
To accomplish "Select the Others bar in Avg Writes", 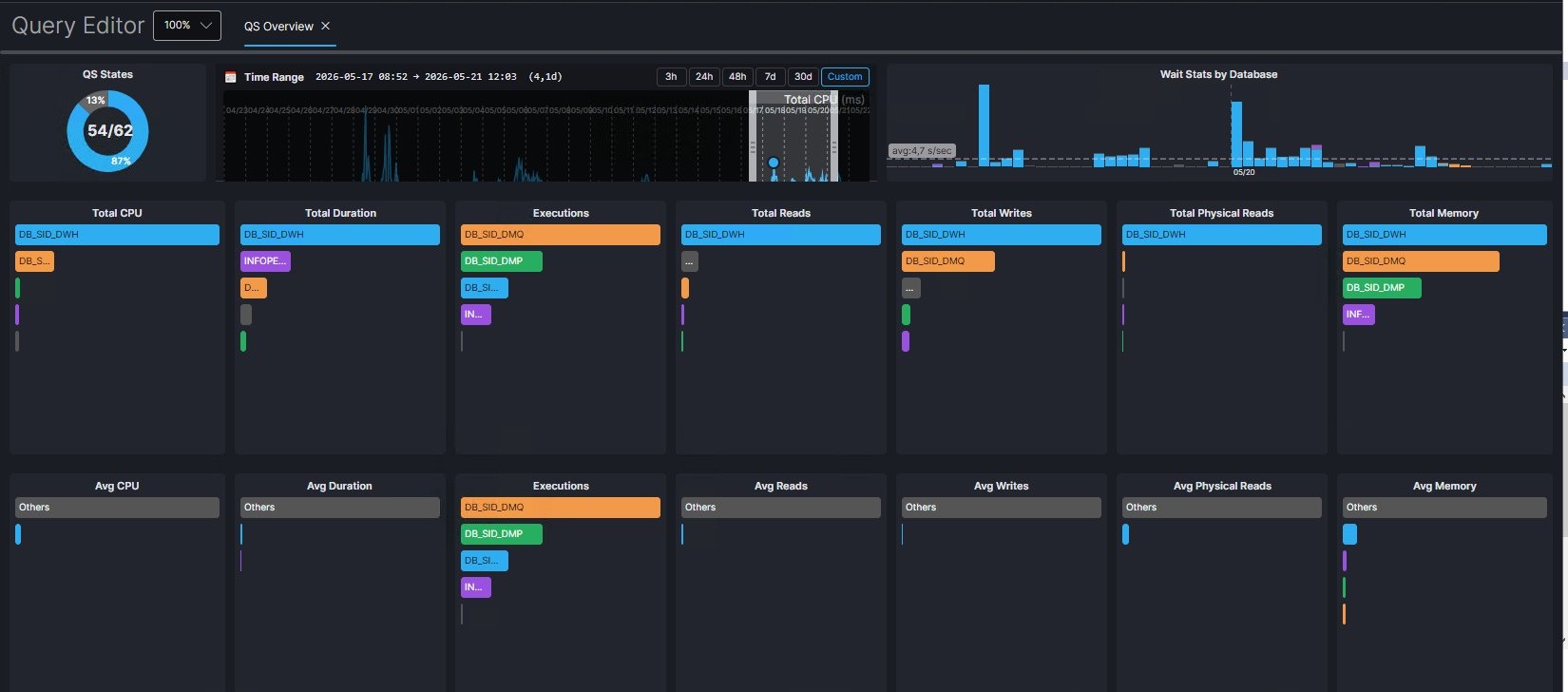I will [1002, 508].
